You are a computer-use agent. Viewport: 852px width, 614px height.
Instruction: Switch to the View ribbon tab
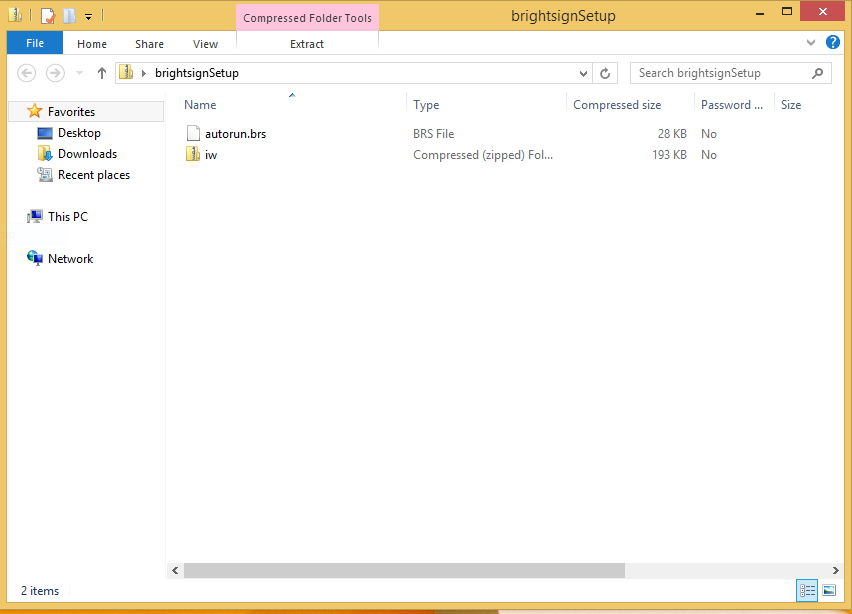coord(205,44)
